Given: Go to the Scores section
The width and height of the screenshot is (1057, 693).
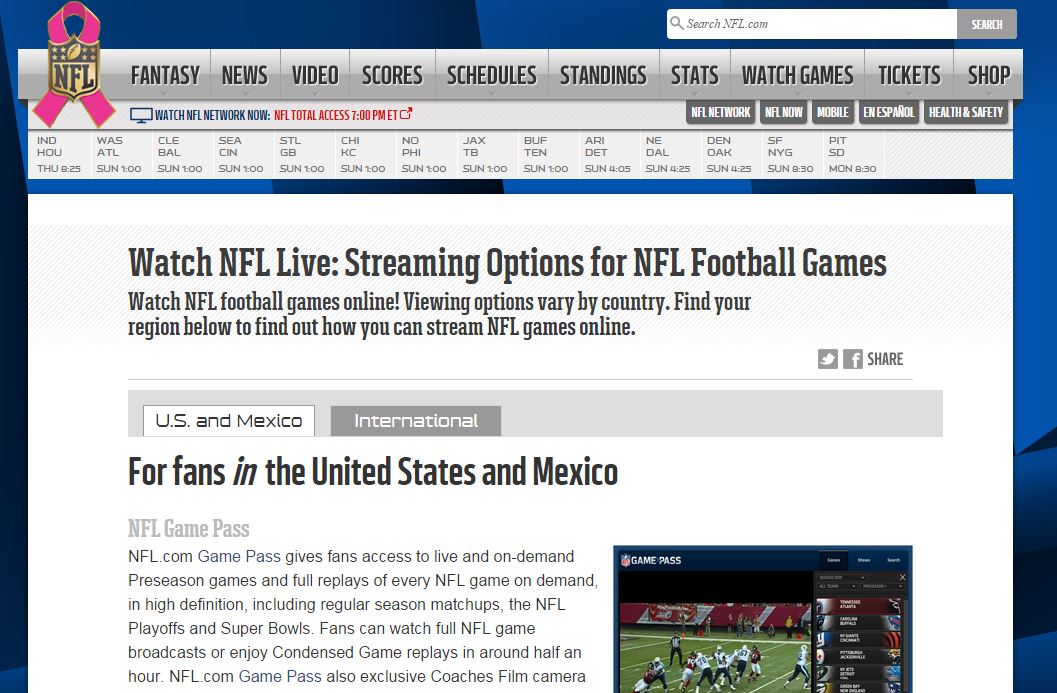Looking at the screenshot, I should click(x=392, y=75).
